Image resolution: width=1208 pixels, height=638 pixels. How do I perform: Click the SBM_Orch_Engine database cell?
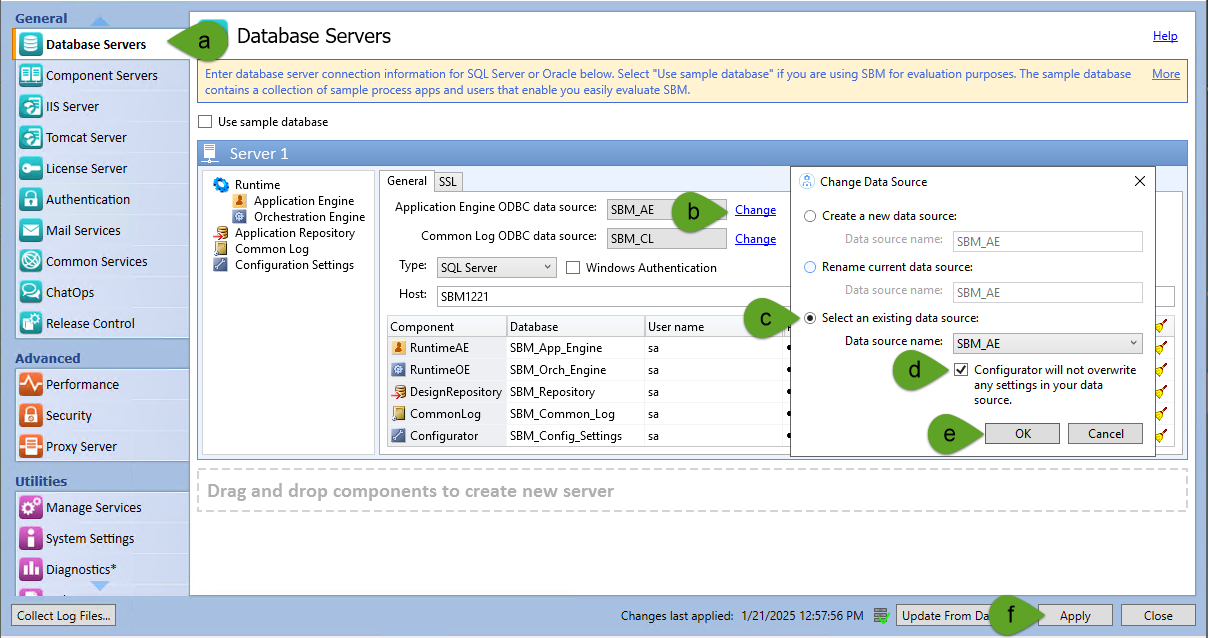[x=576, y=370]
